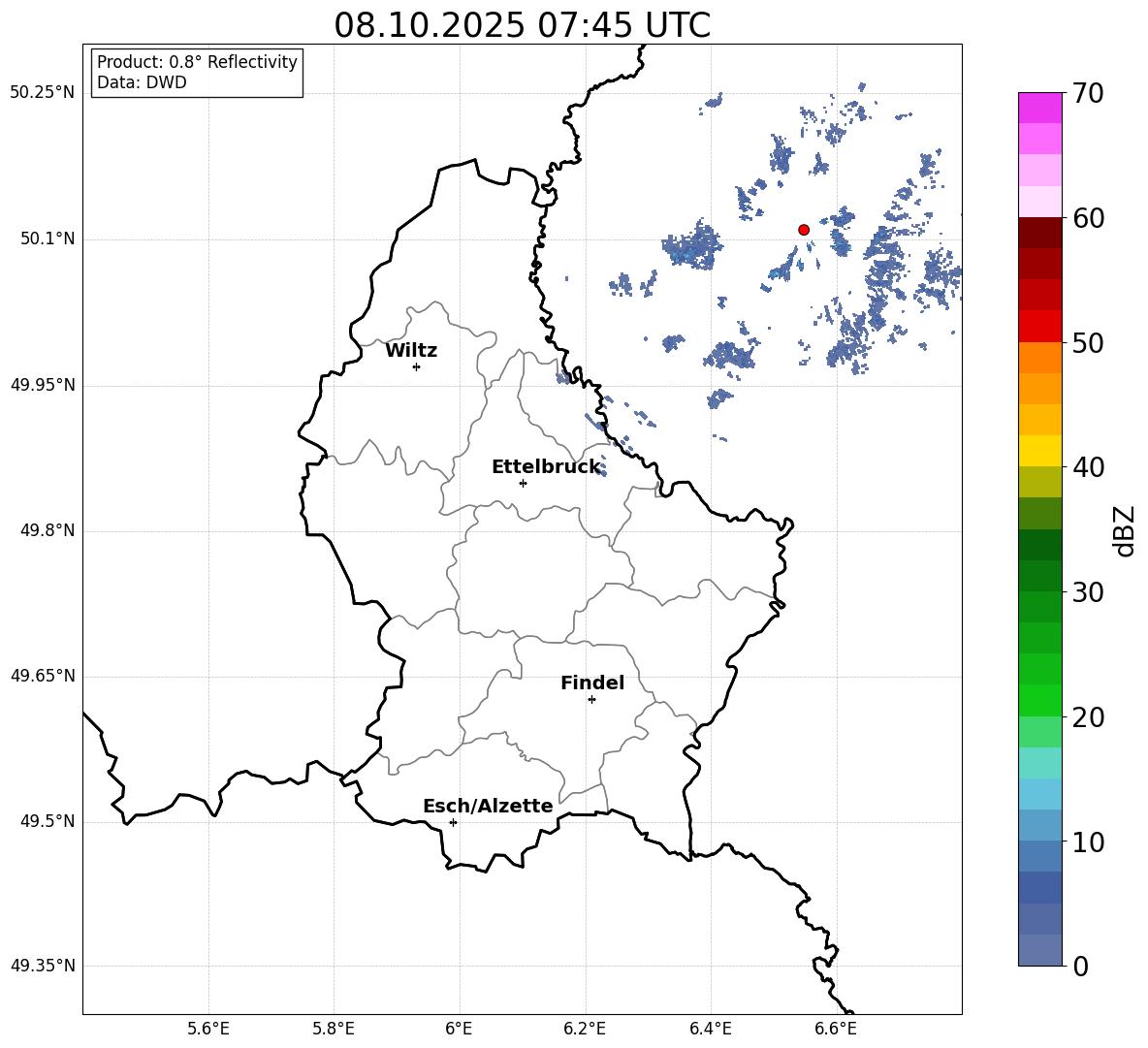
Task: Click the 60 value on colorbar
Action: pyautogui.click(x=1088, y=218)
